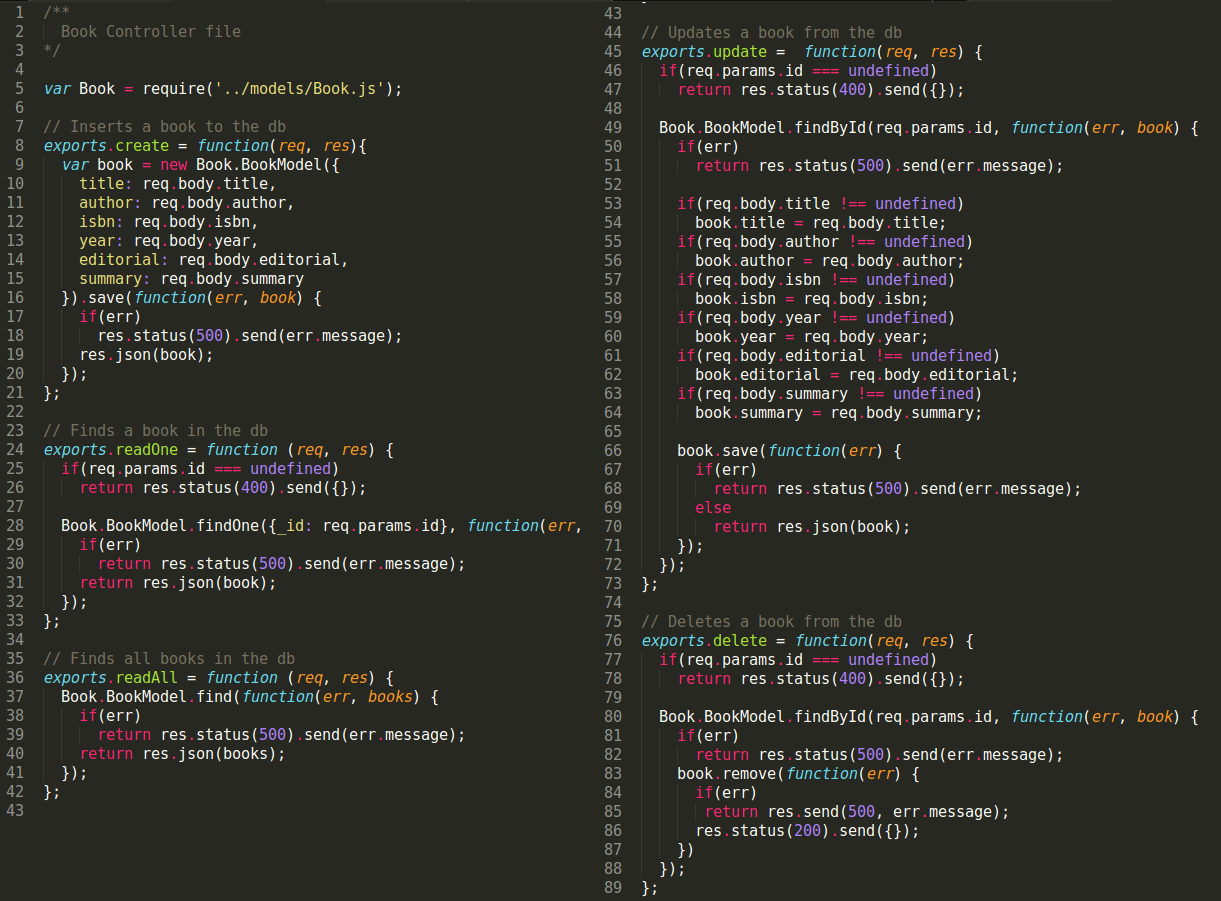Viewport: 1221px width, 901px height.
Task: Click 'book.isbn = req.body.isbn;' line
Action: [812, 298]
